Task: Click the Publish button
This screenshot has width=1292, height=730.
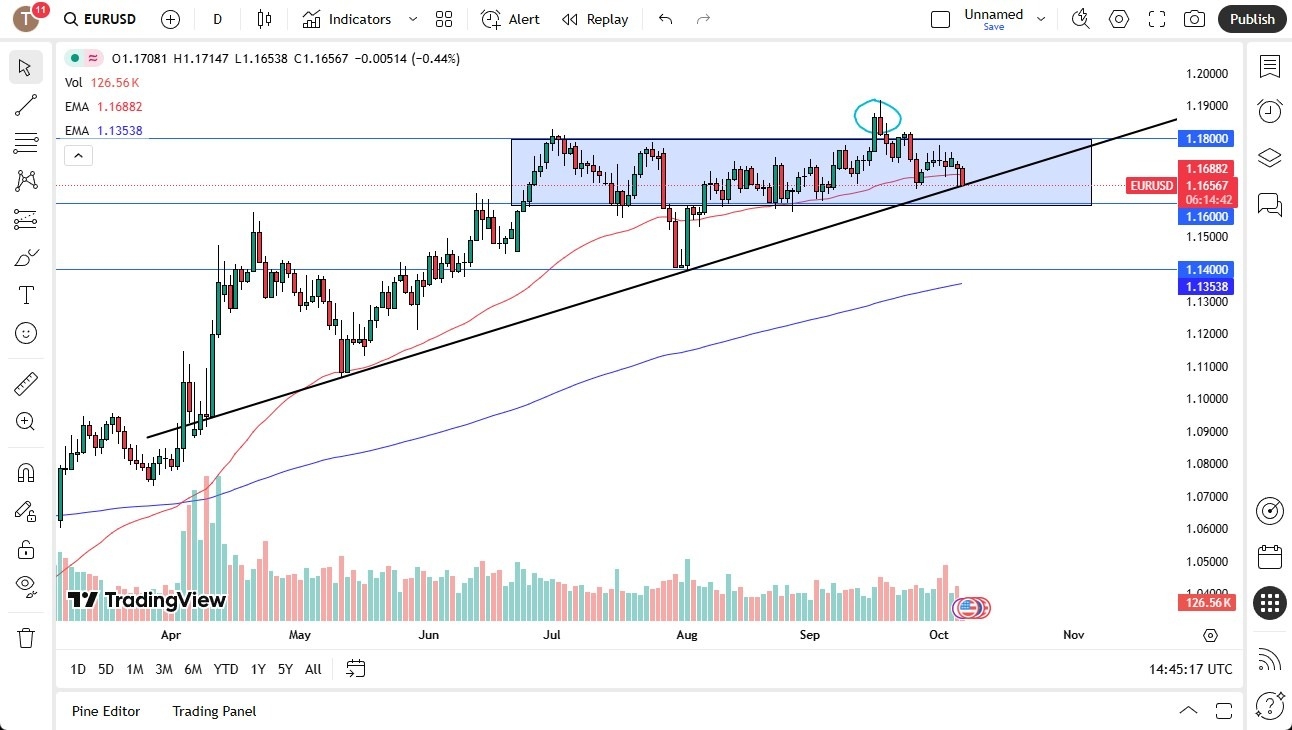Action: pyautogui.click(x=1251, y=18)
